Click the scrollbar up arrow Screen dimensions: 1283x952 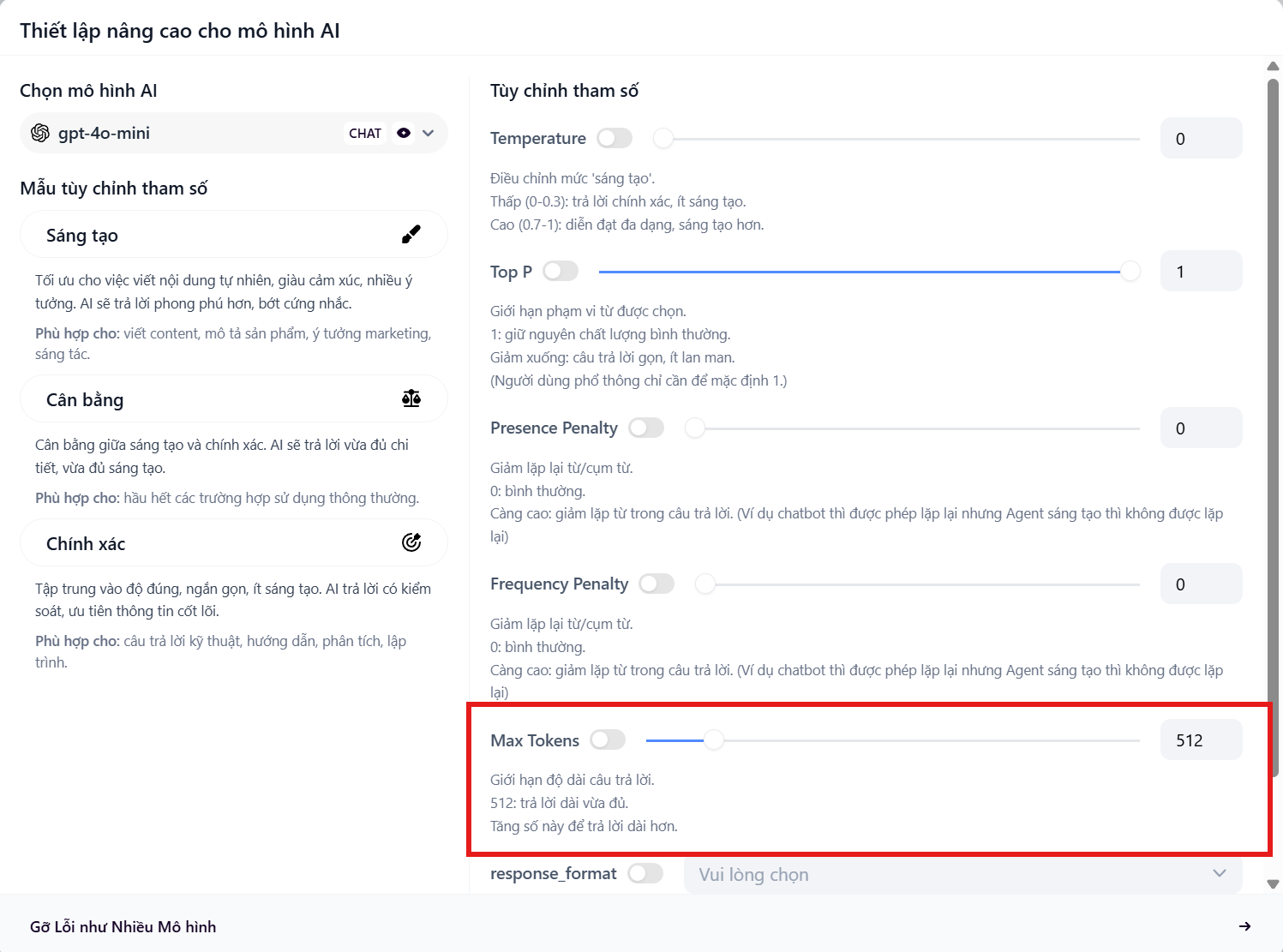1273,66
